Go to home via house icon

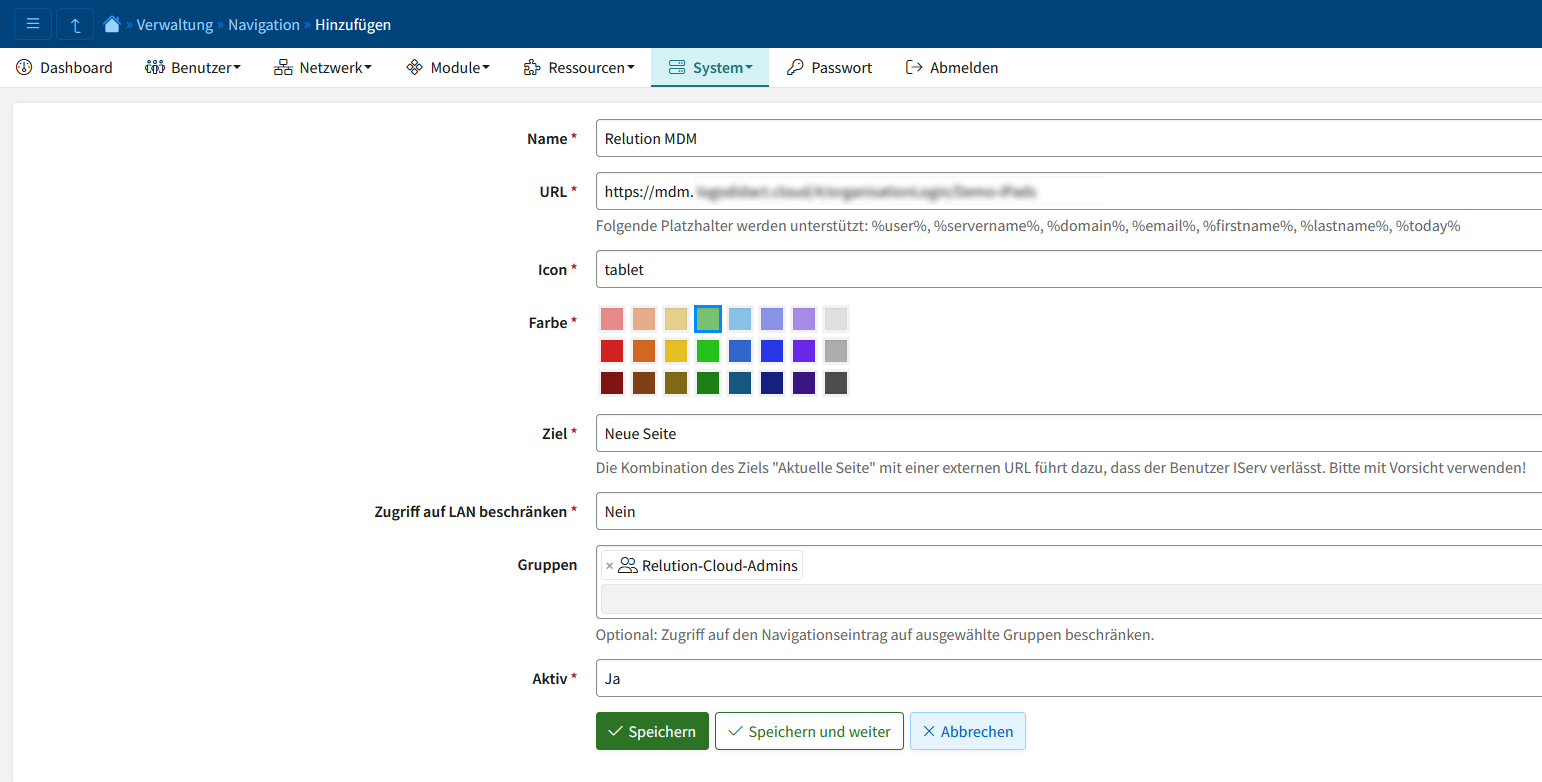click(112, 24)
